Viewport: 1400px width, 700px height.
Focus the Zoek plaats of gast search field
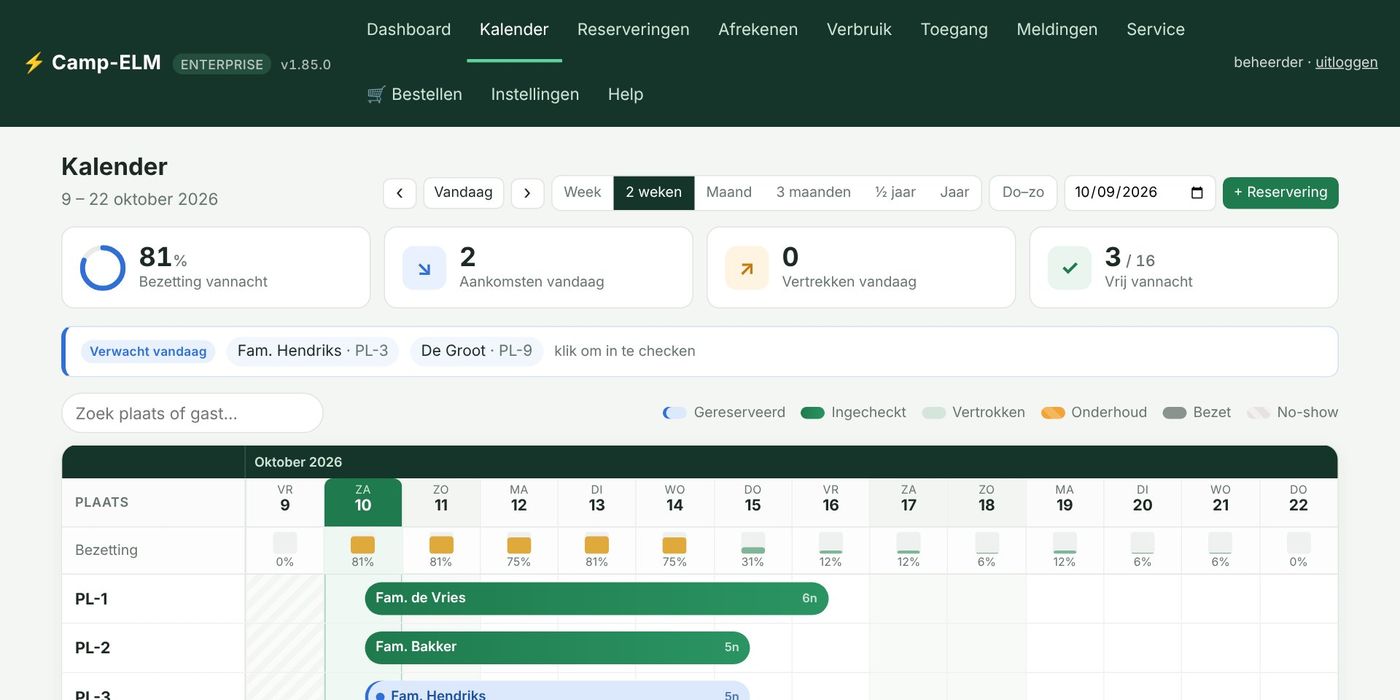(192, 413)
